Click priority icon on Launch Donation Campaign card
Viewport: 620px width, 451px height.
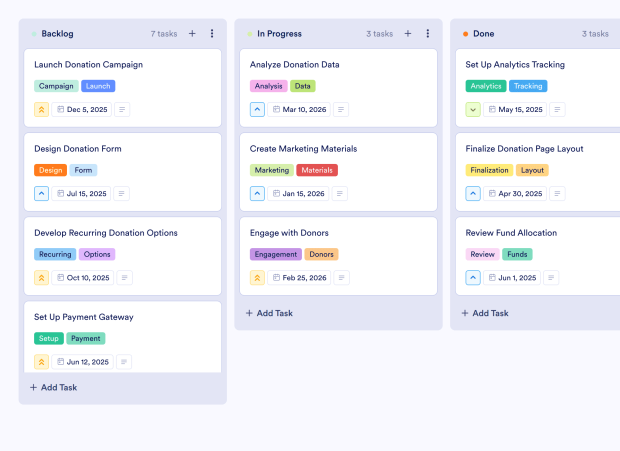pos(42,109)
